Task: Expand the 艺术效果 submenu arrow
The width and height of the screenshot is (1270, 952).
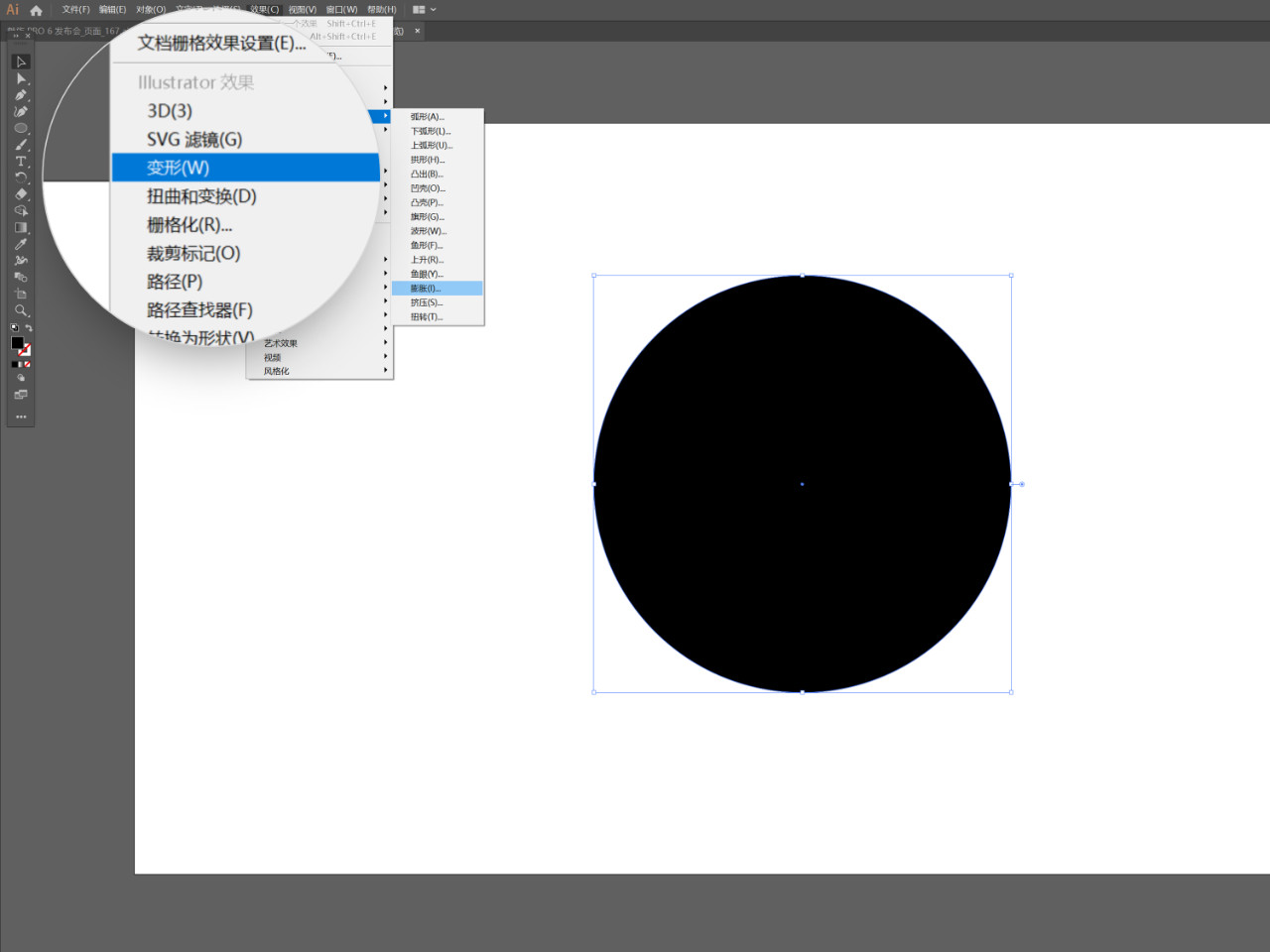Action: [386, 343]
